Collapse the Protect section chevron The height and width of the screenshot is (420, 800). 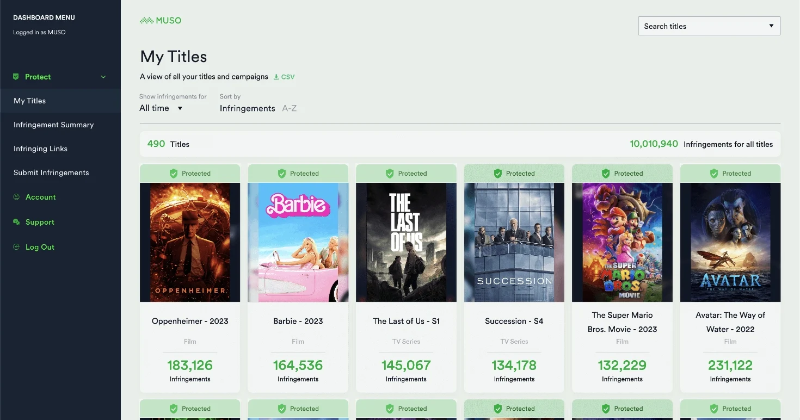(103, 77)
